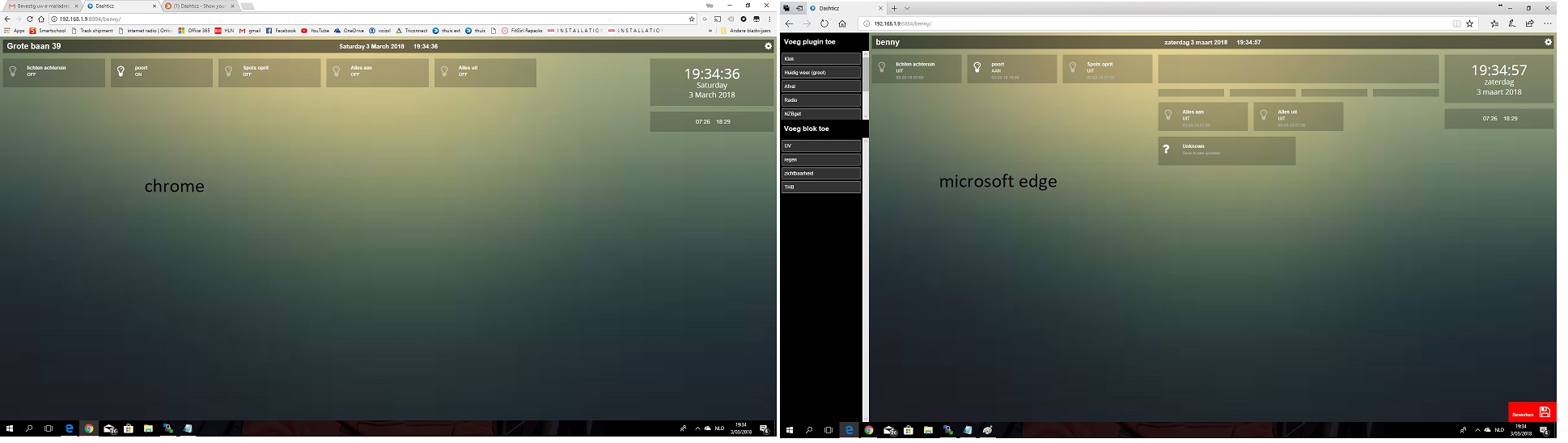
Task: Open Facebook bookmark in Chrome
Action: point(281,31)
